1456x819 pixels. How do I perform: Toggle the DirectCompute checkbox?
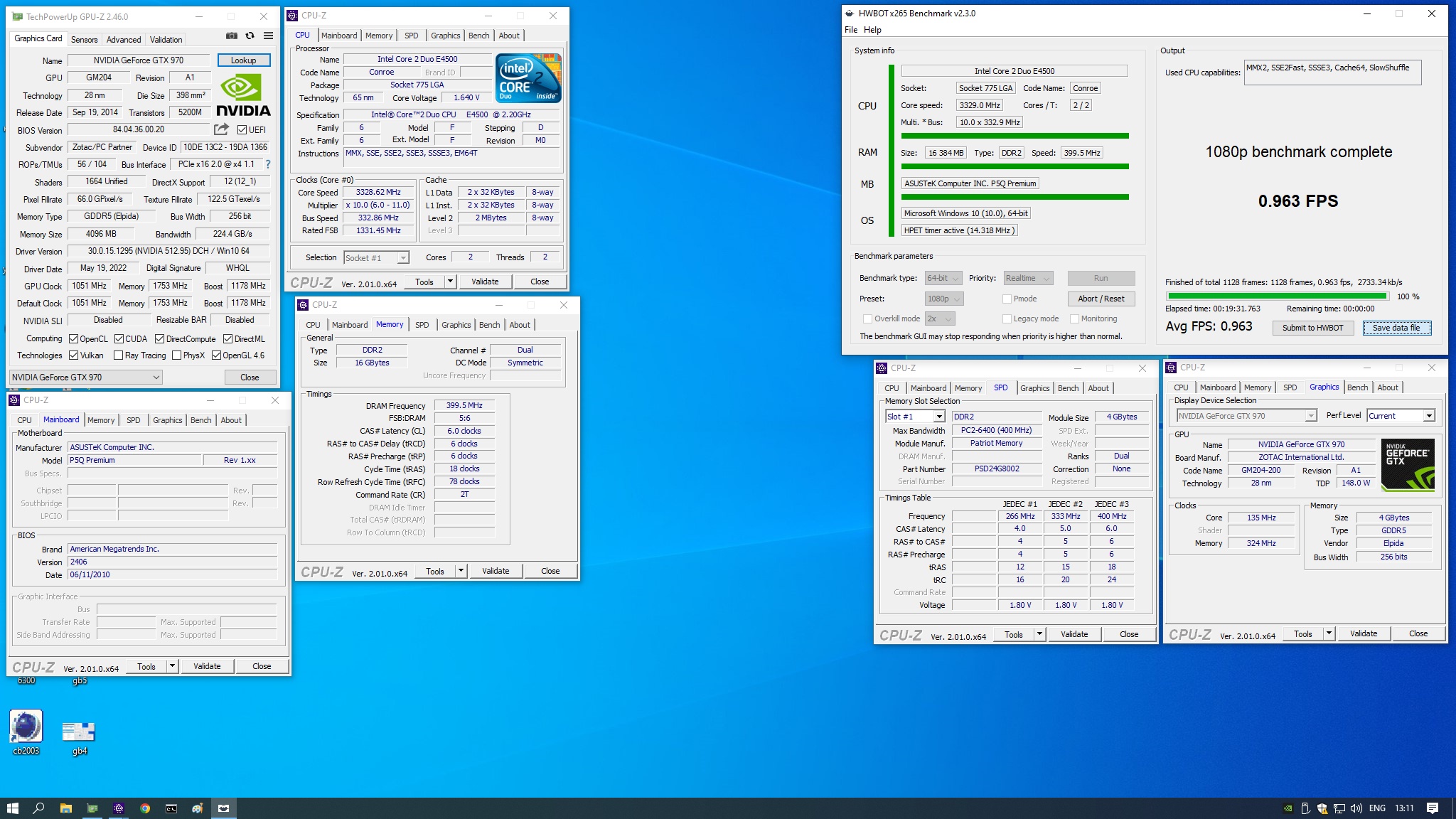(x=160, y=338)
